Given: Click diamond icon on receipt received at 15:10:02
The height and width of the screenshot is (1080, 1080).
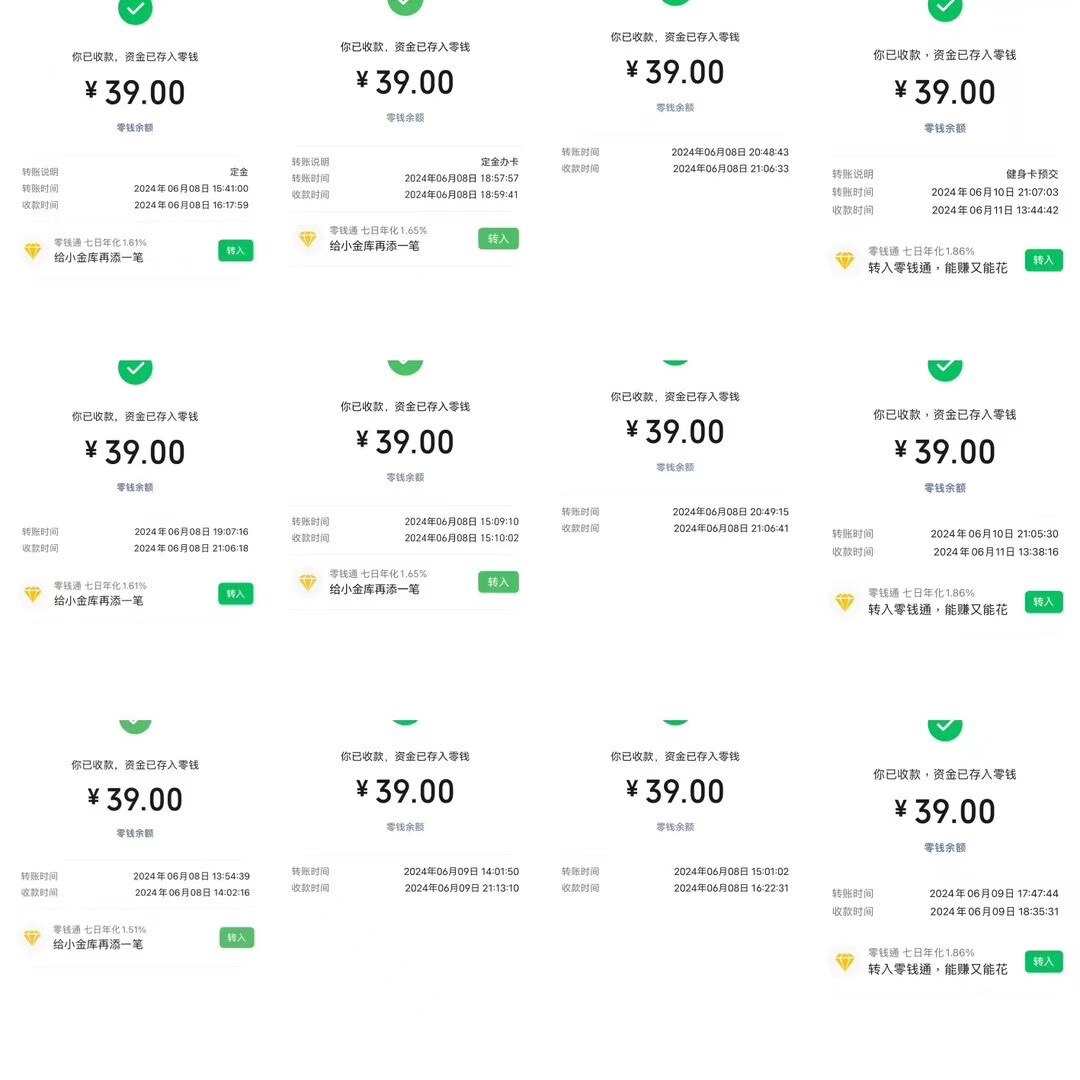Looking at the screenshot, I should click(308, 582).
